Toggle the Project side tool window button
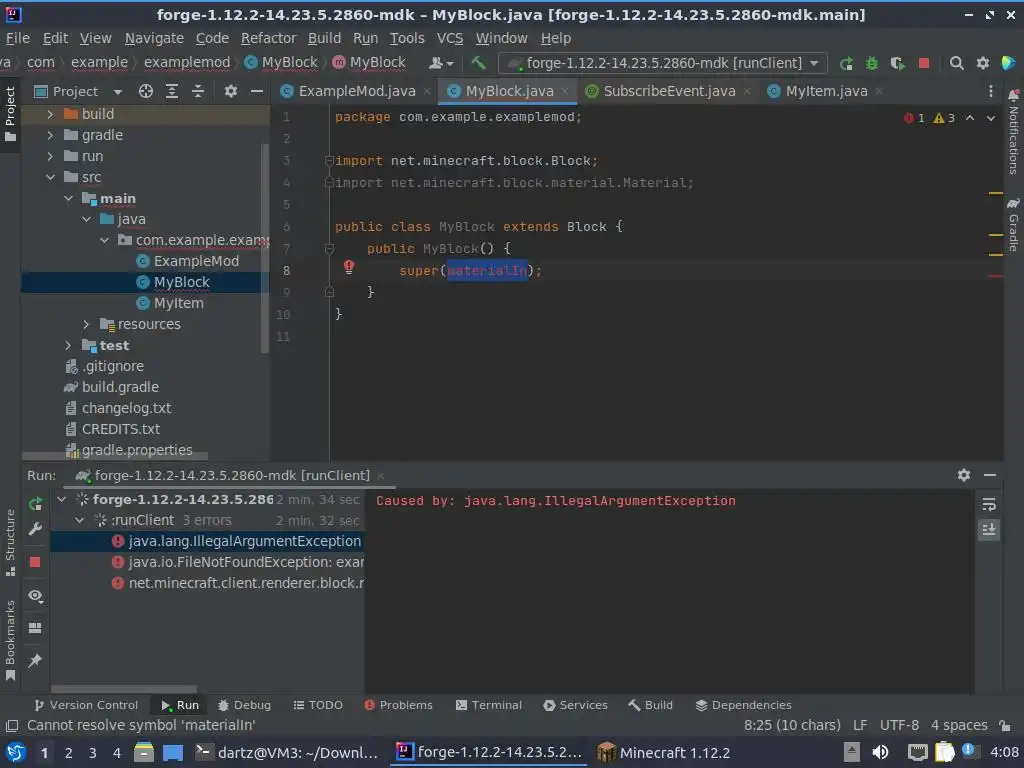The height and width of the screenshot is (768, 1024). pyautogui.click(x=10, y=114)
